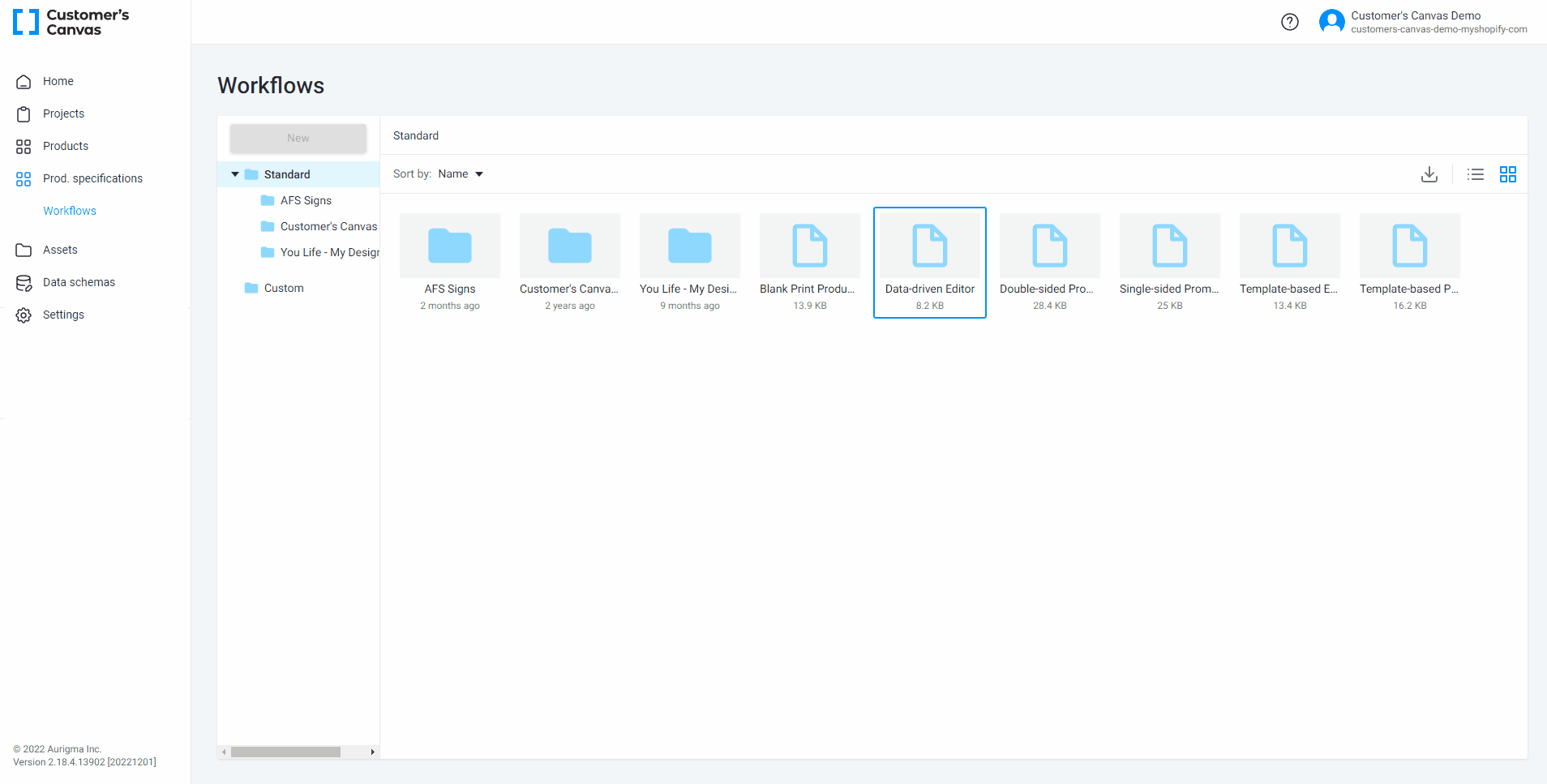Click the "13.9 KB" size text
The image size is (1547, 784).
click(810, 306)
